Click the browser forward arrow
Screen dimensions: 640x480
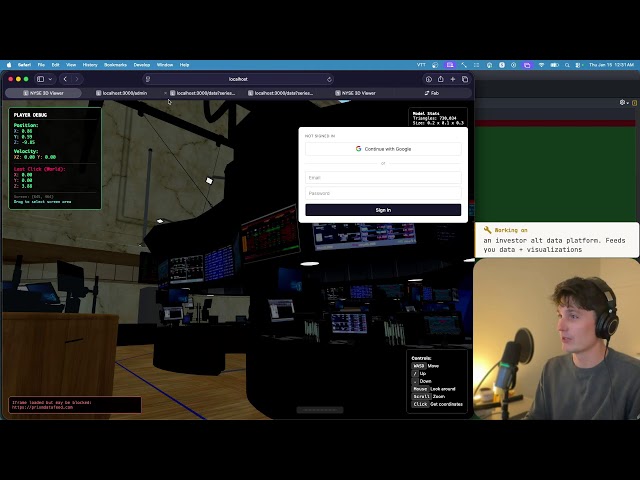77,79
